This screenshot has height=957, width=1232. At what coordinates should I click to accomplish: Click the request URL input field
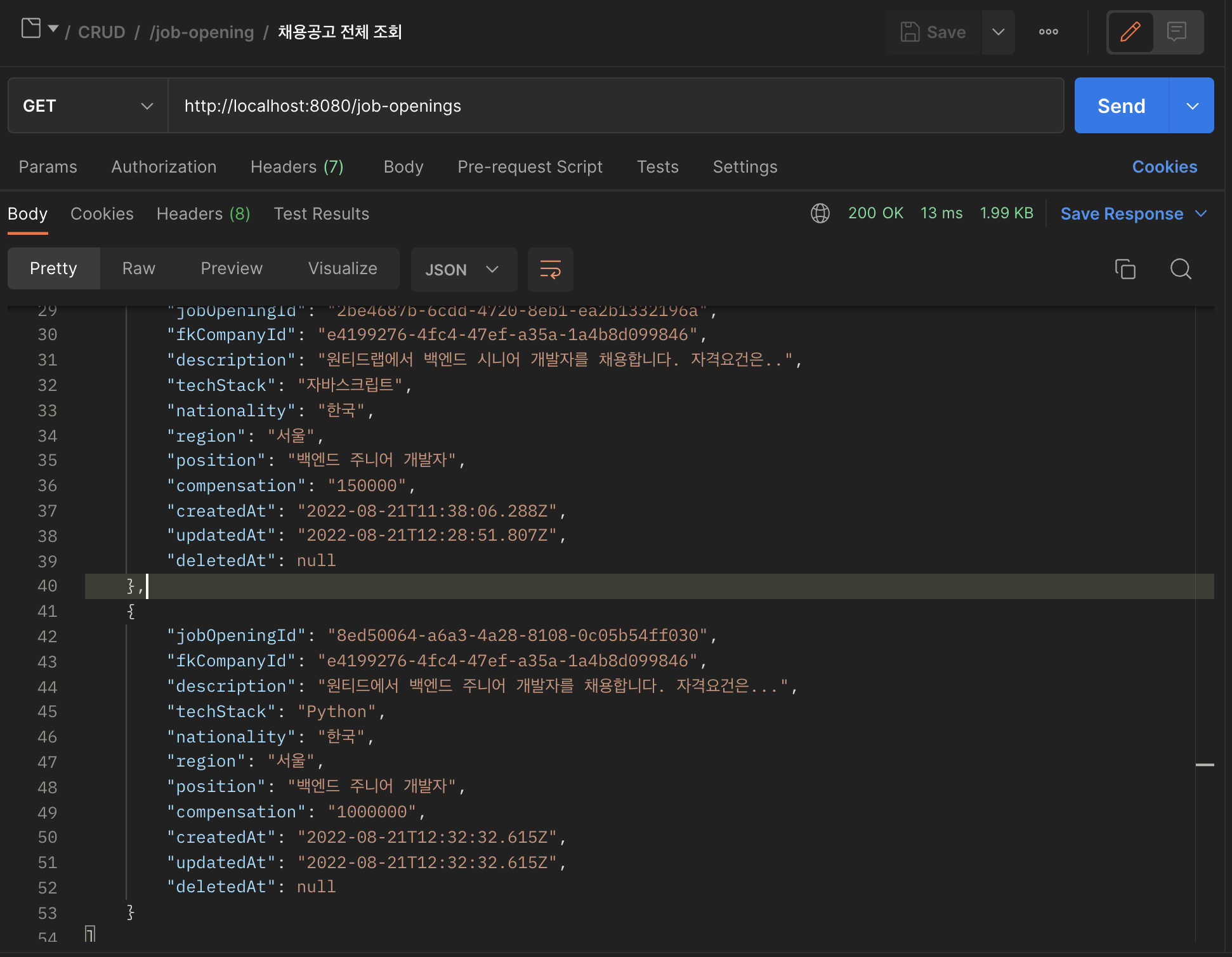coord(615,105)
